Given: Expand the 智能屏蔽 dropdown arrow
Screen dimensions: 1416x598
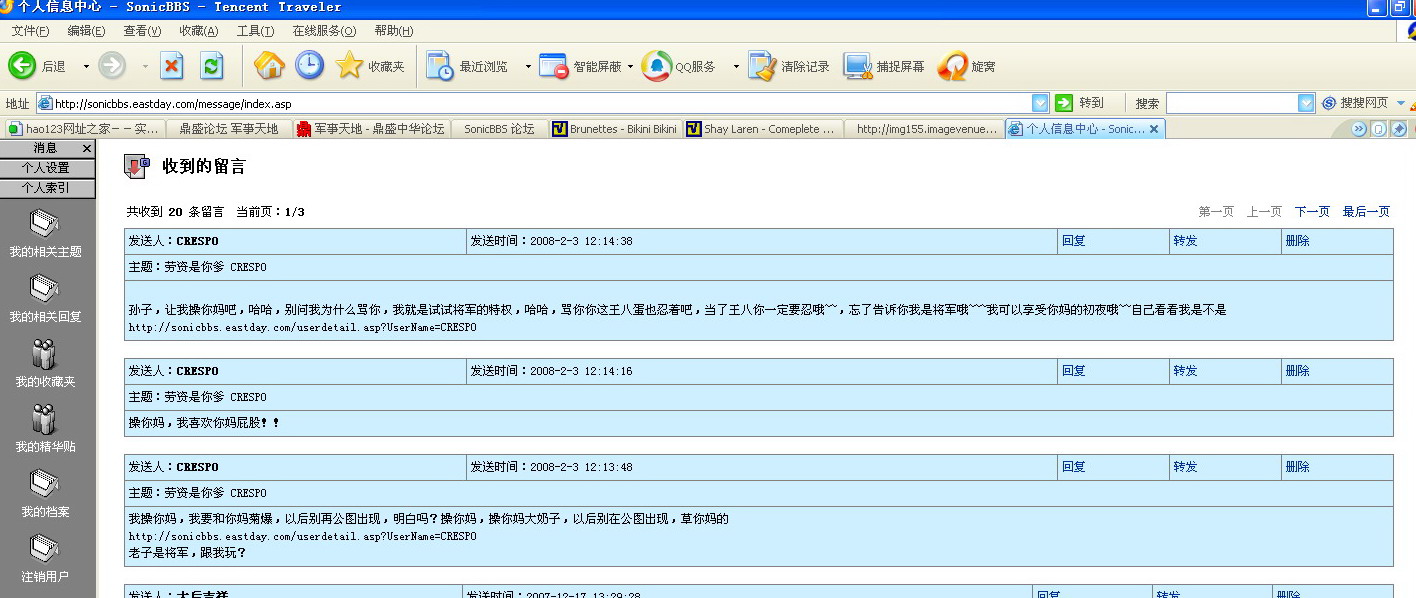Looking at the screenshot, I should [x=630, y=67].
